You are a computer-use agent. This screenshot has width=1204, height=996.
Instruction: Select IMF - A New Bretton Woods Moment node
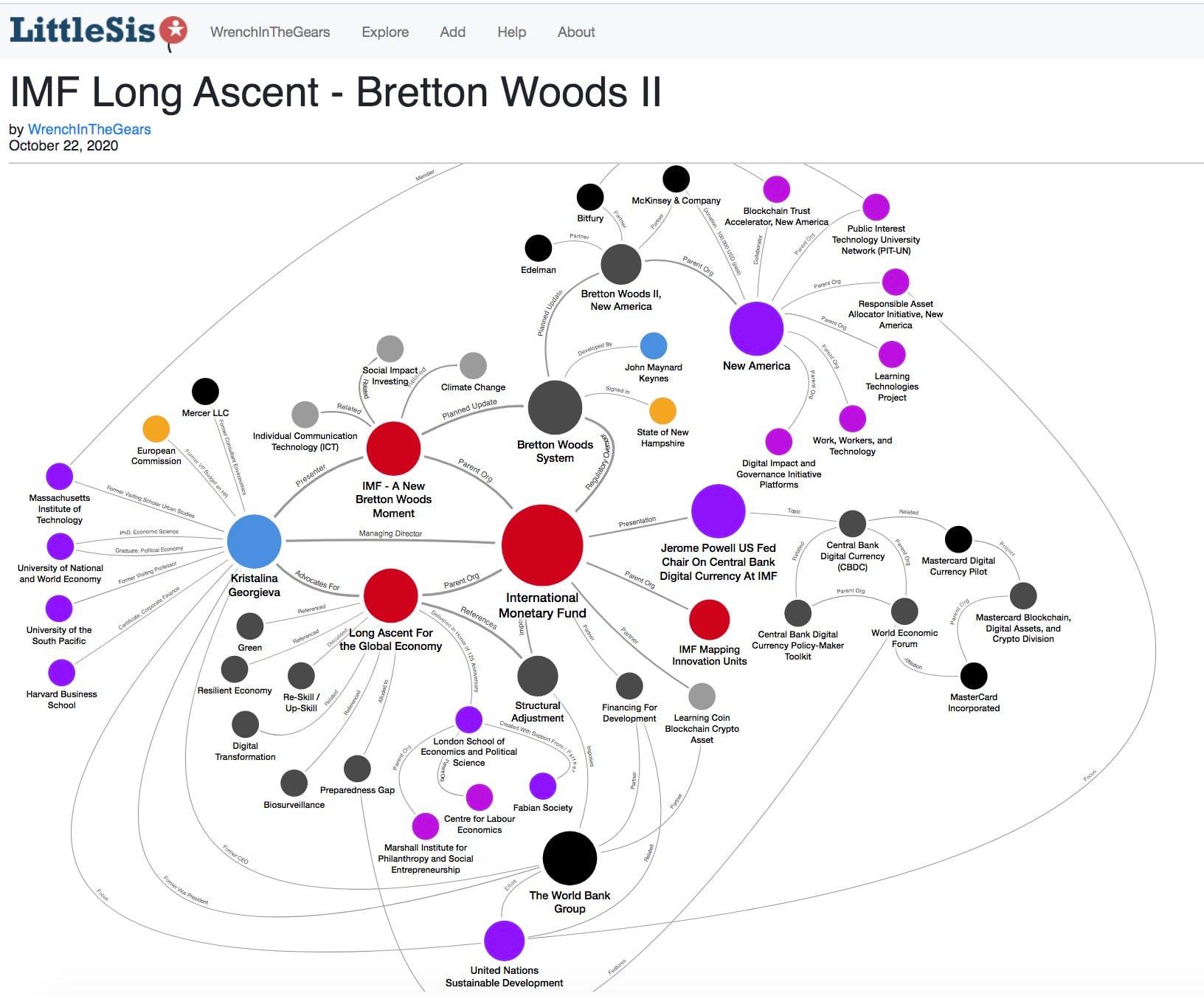click(393, 448)
